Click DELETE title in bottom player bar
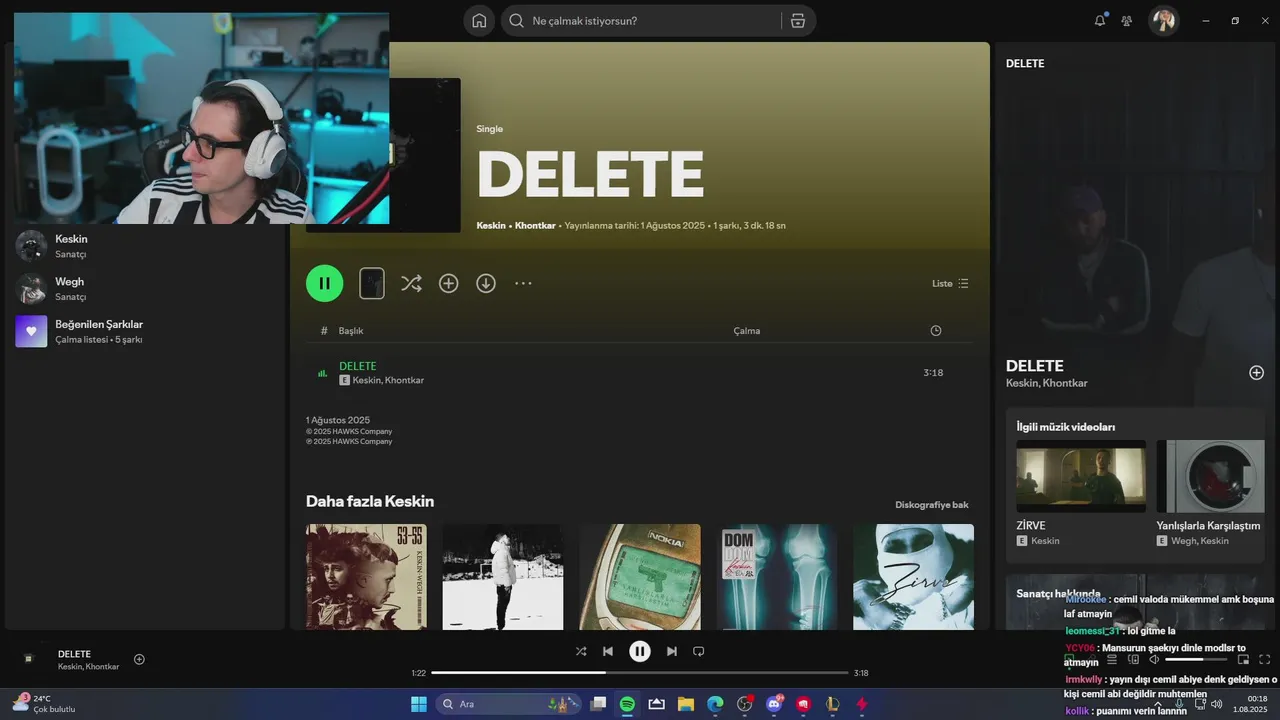Screen dimensions: 1280x720 [74, 654]
